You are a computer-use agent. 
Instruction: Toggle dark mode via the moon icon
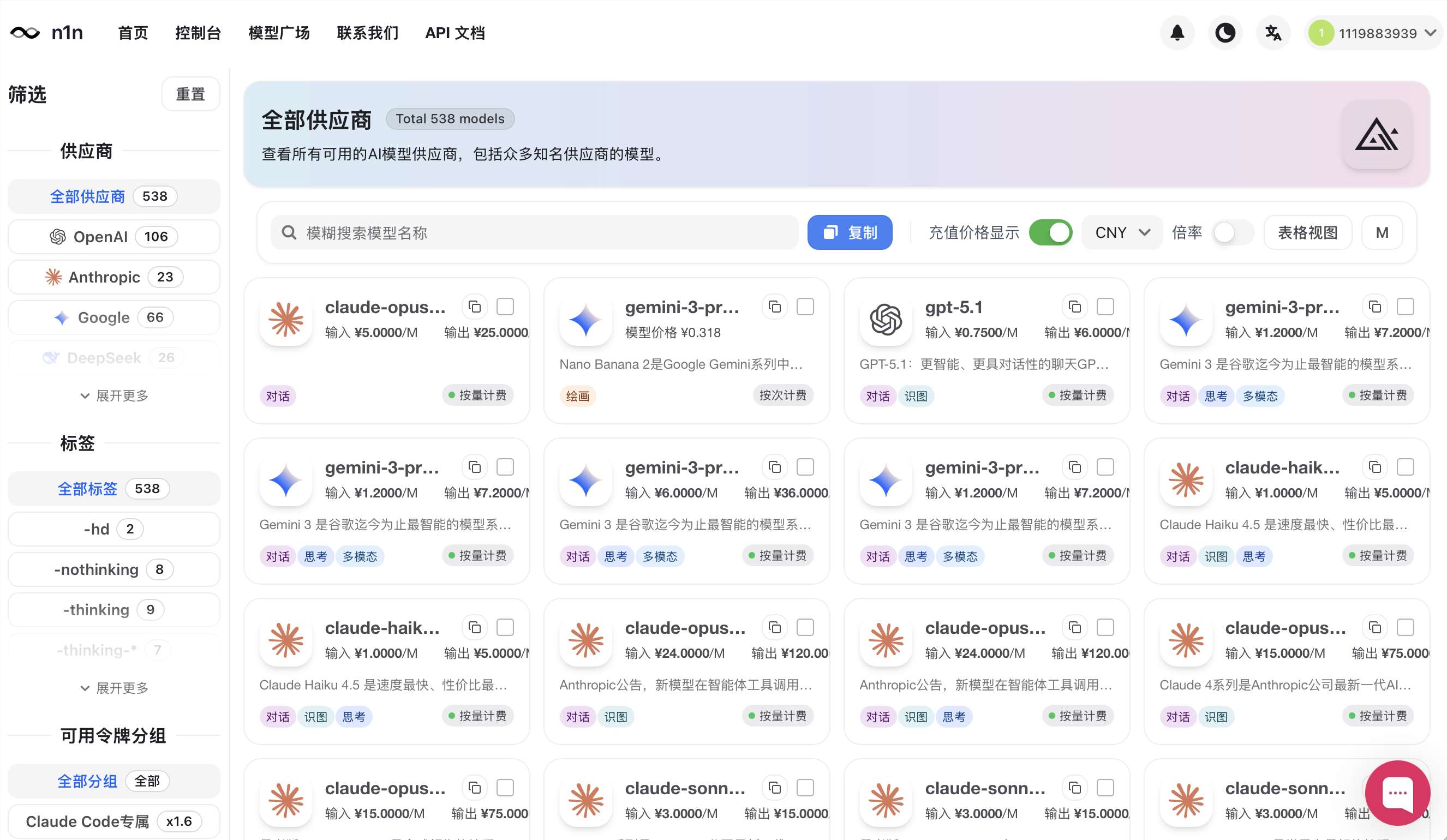click(x=1225, y=33)
